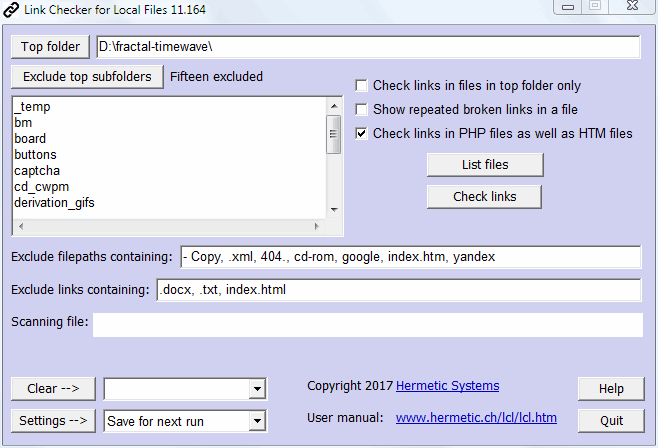Image resolution: width=658 pixels, height=448 pixels.
Task: Click the list's scroll up arrow
Action: 334,106
